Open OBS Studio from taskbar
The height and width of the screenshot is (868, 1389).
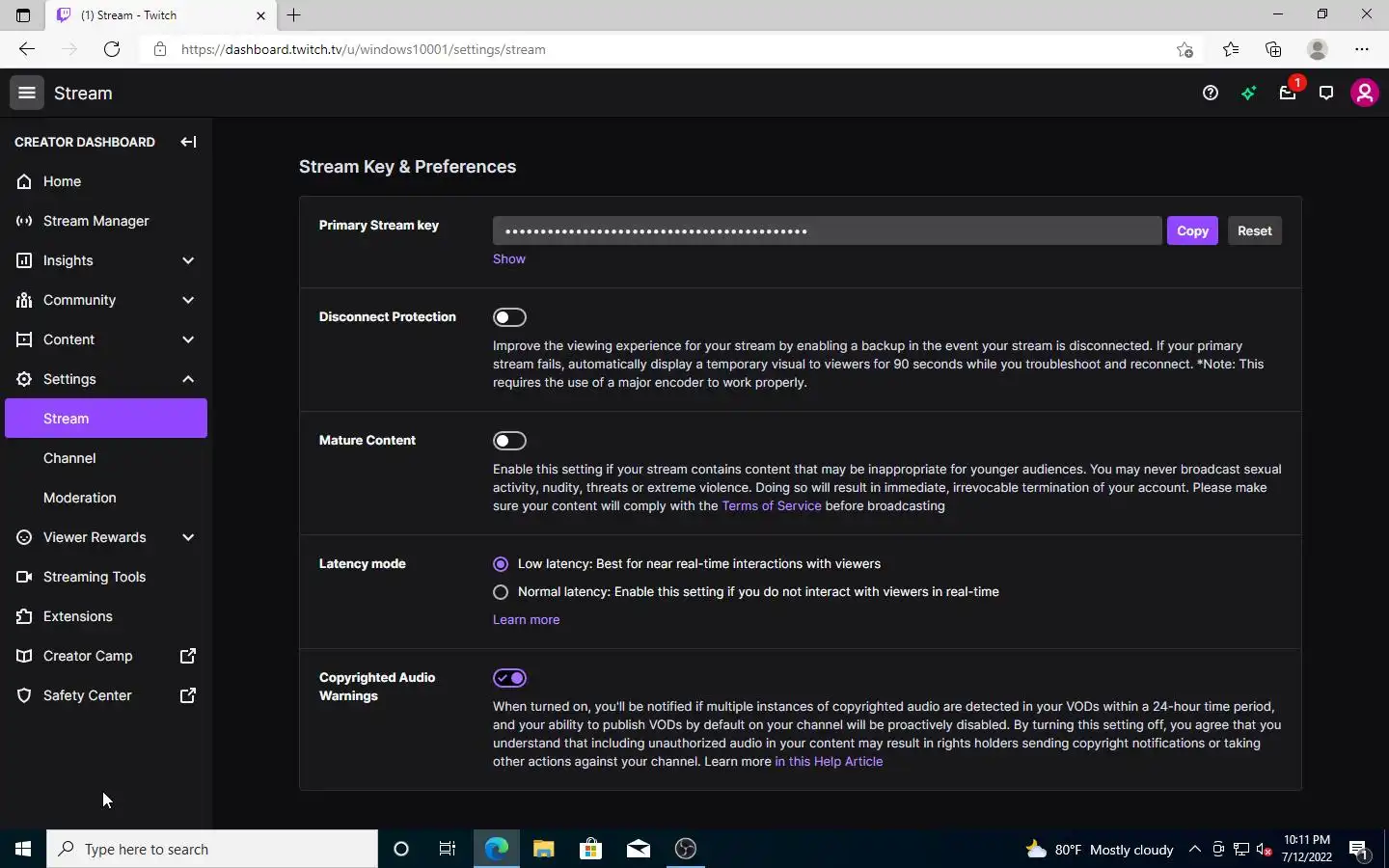(x=686, y=849)
